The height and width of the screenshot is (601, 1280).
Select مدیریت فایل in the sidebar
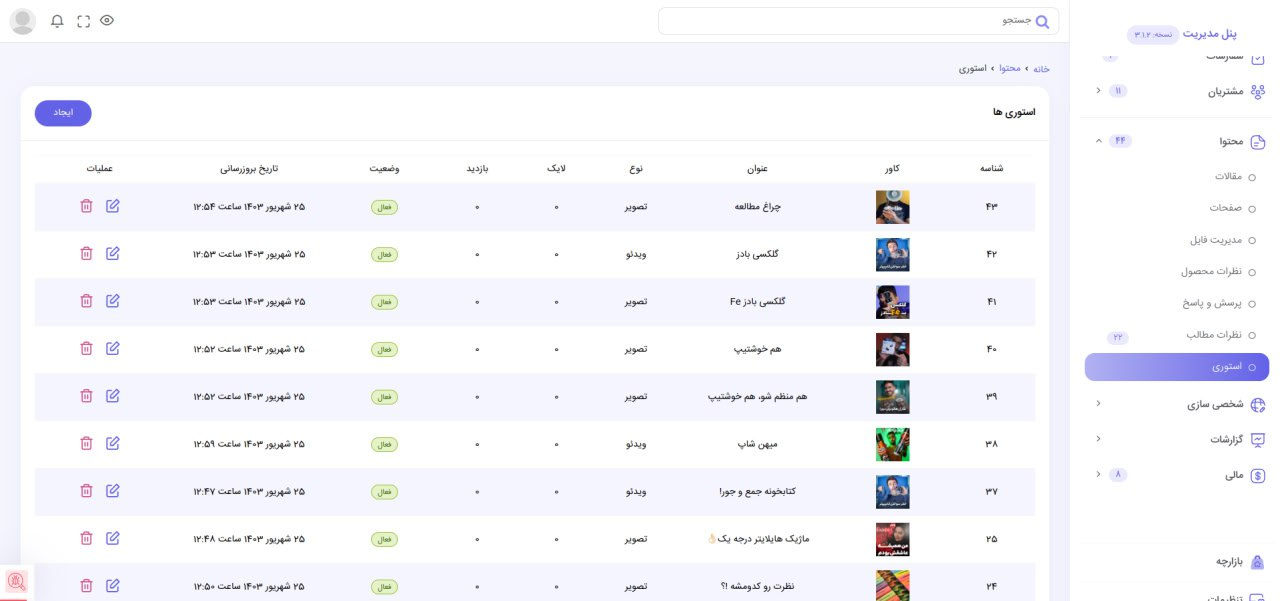point(1215,240)
